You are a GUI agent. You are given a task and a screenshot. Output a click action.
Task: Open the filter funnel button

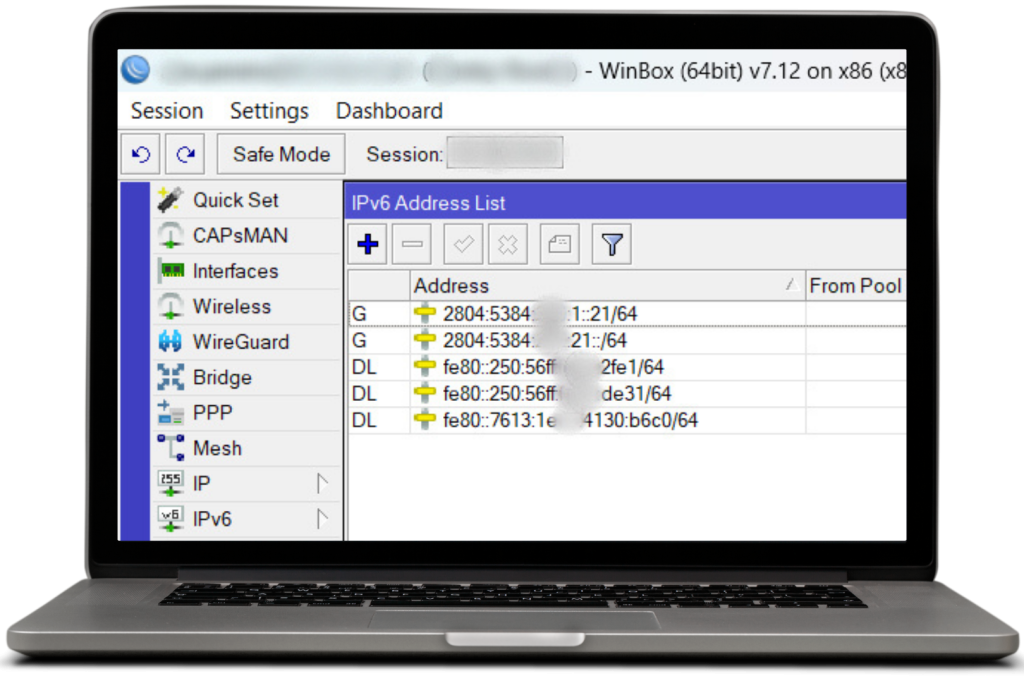612,244
